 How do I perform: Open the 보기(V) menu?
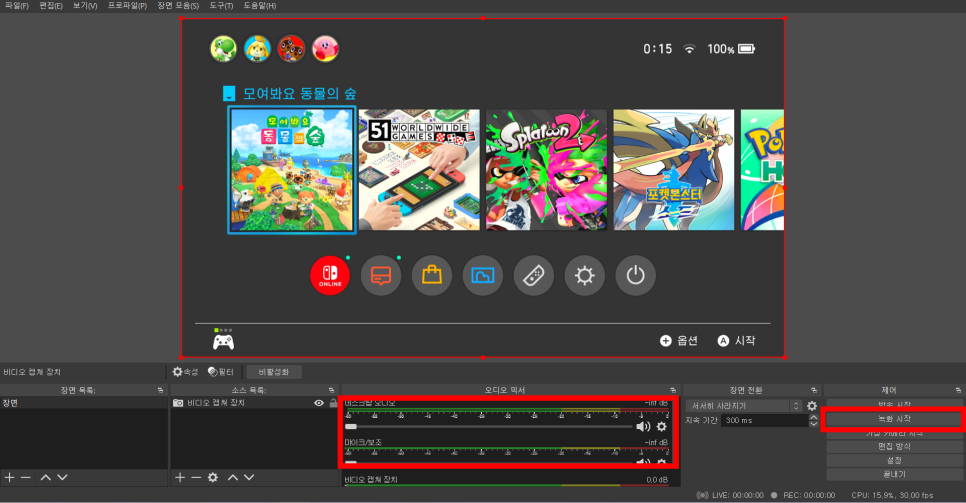85,6
